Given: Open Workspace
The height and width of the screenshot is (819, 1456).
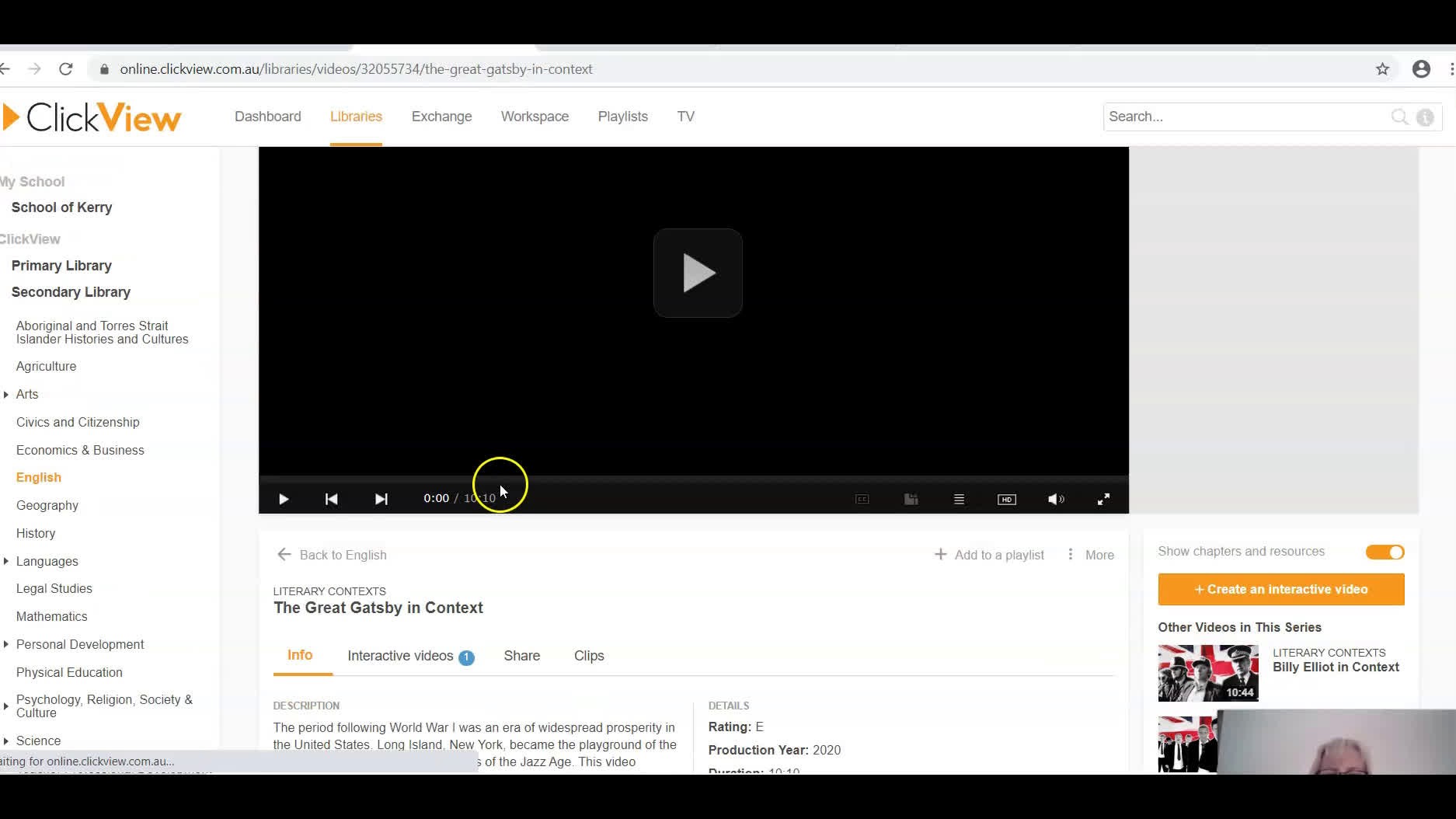Looking at the screenshot, I should [x=535, y=117].
